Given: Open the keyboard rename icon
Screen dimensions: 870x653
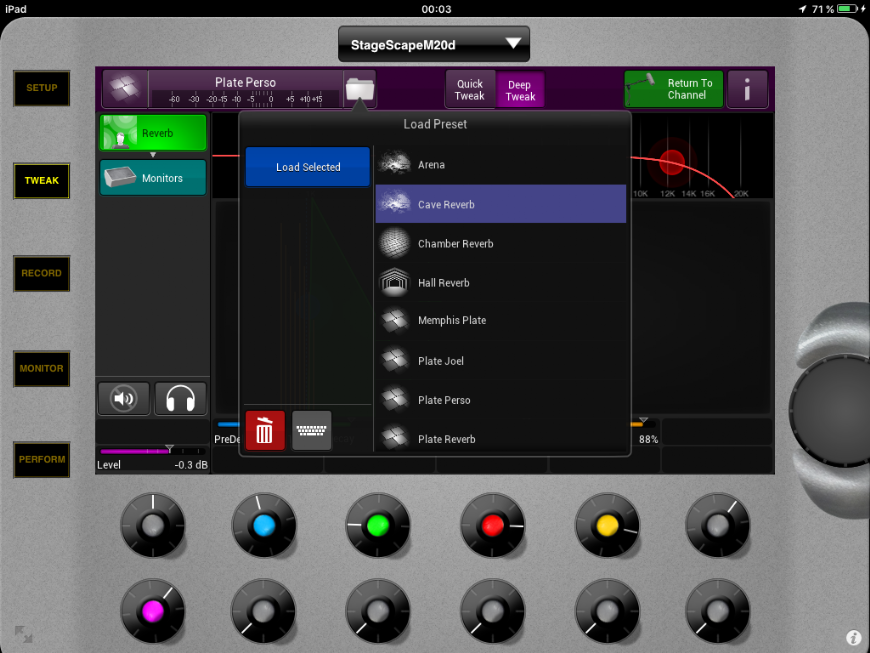Looking at the screenshot, I should pyautogui.click(x=312, y=431).
